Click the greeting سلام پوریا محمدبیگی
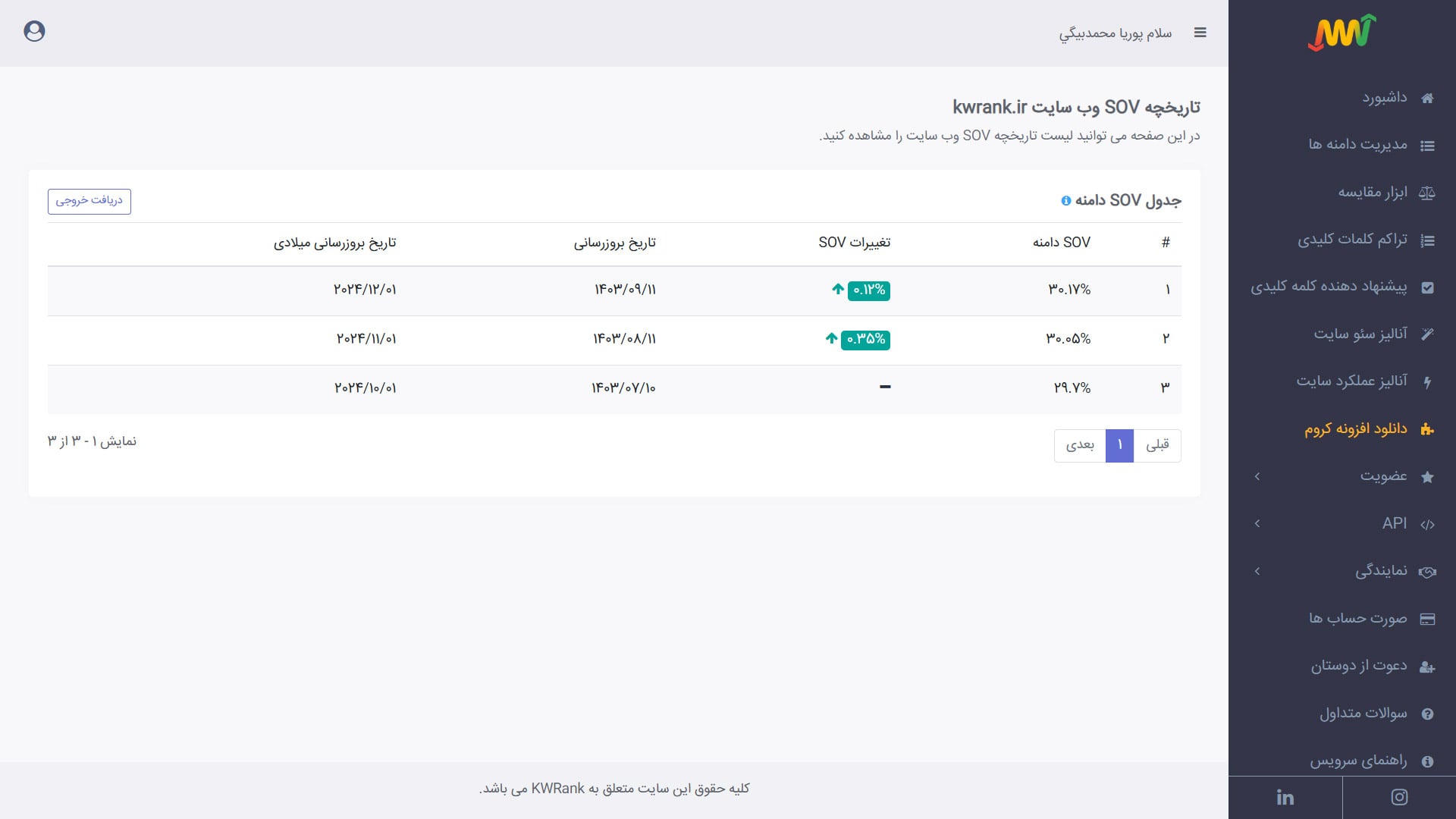The image size is (1456, 819). click(x=1116, y=33)
